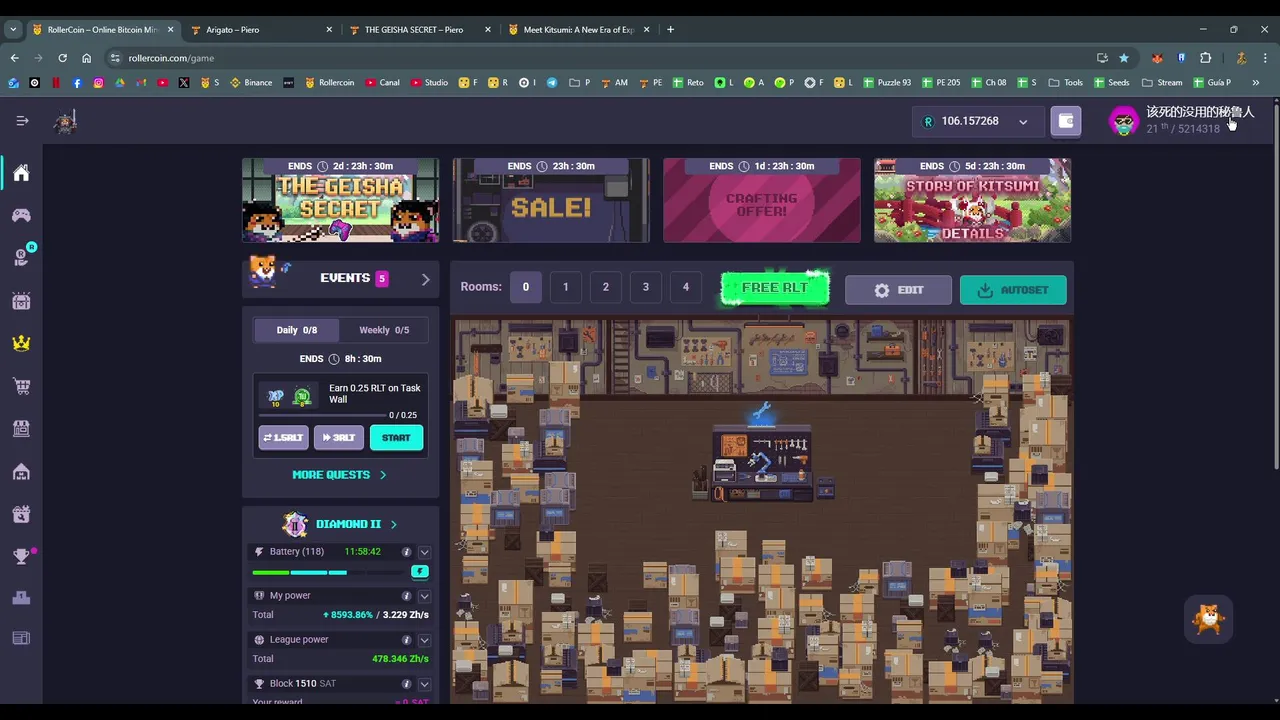Select room 1
Image resolution: width=1280 pixels, height=720 pixels.
566,287
